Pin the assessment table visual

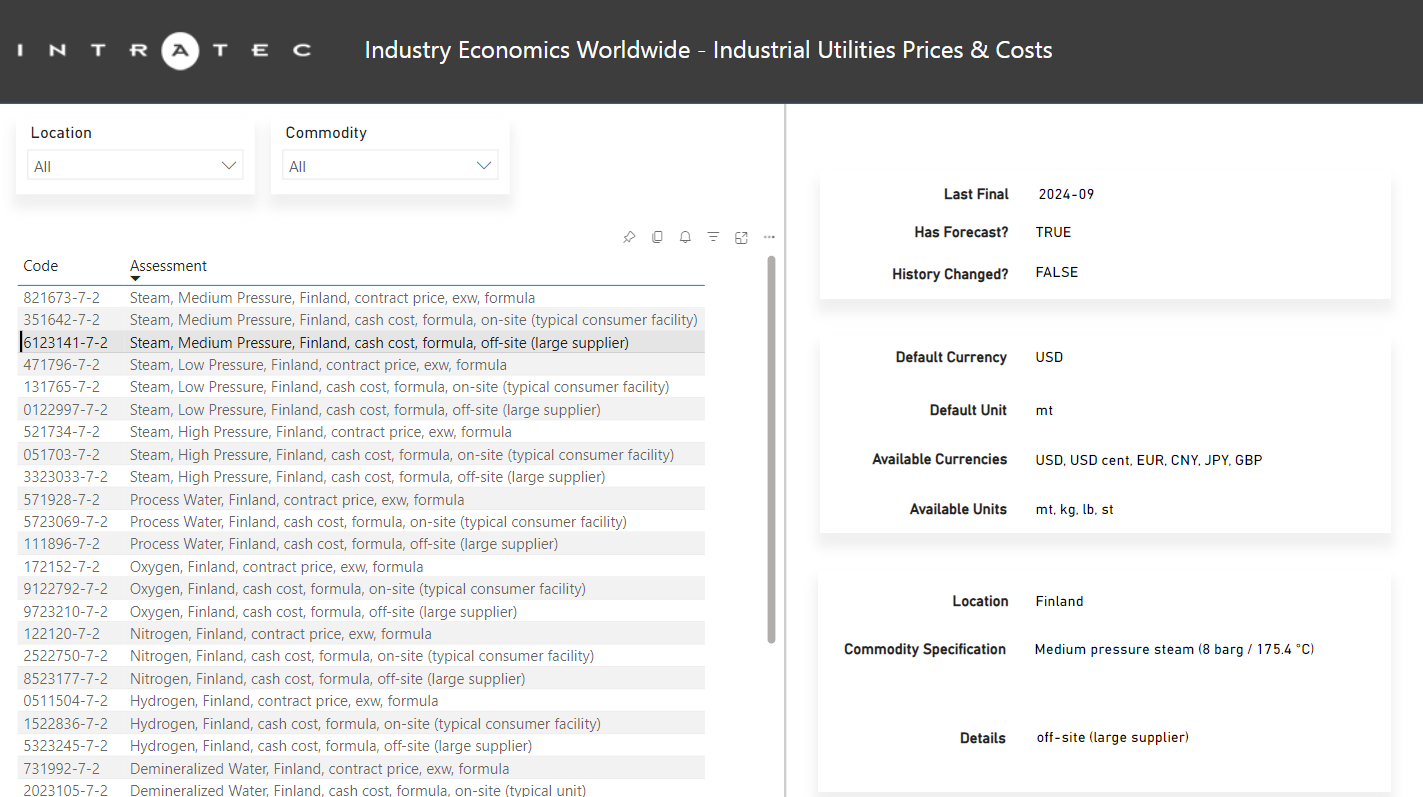(x=629, y=237)
